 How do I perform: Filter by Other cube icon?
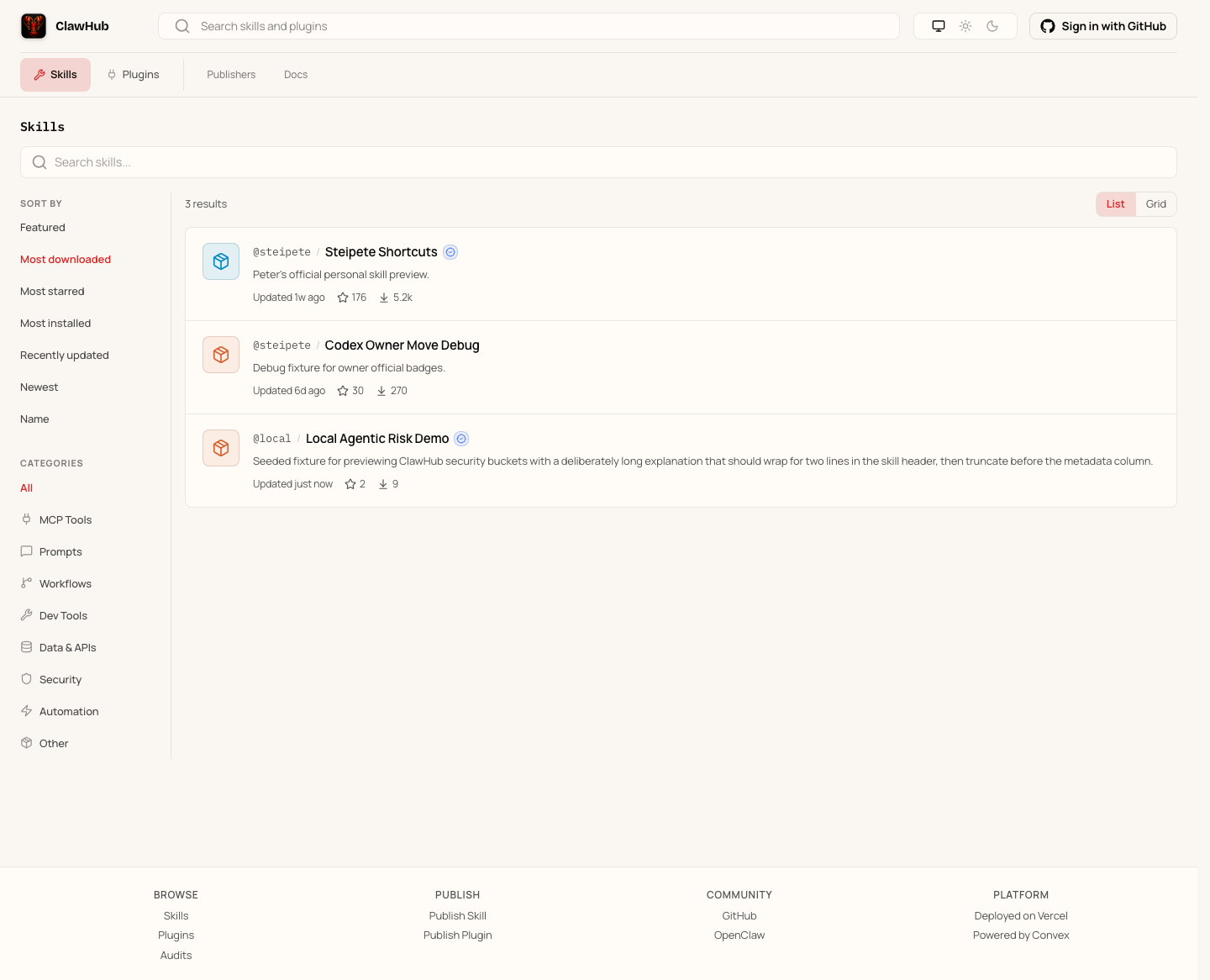[26, 743]
